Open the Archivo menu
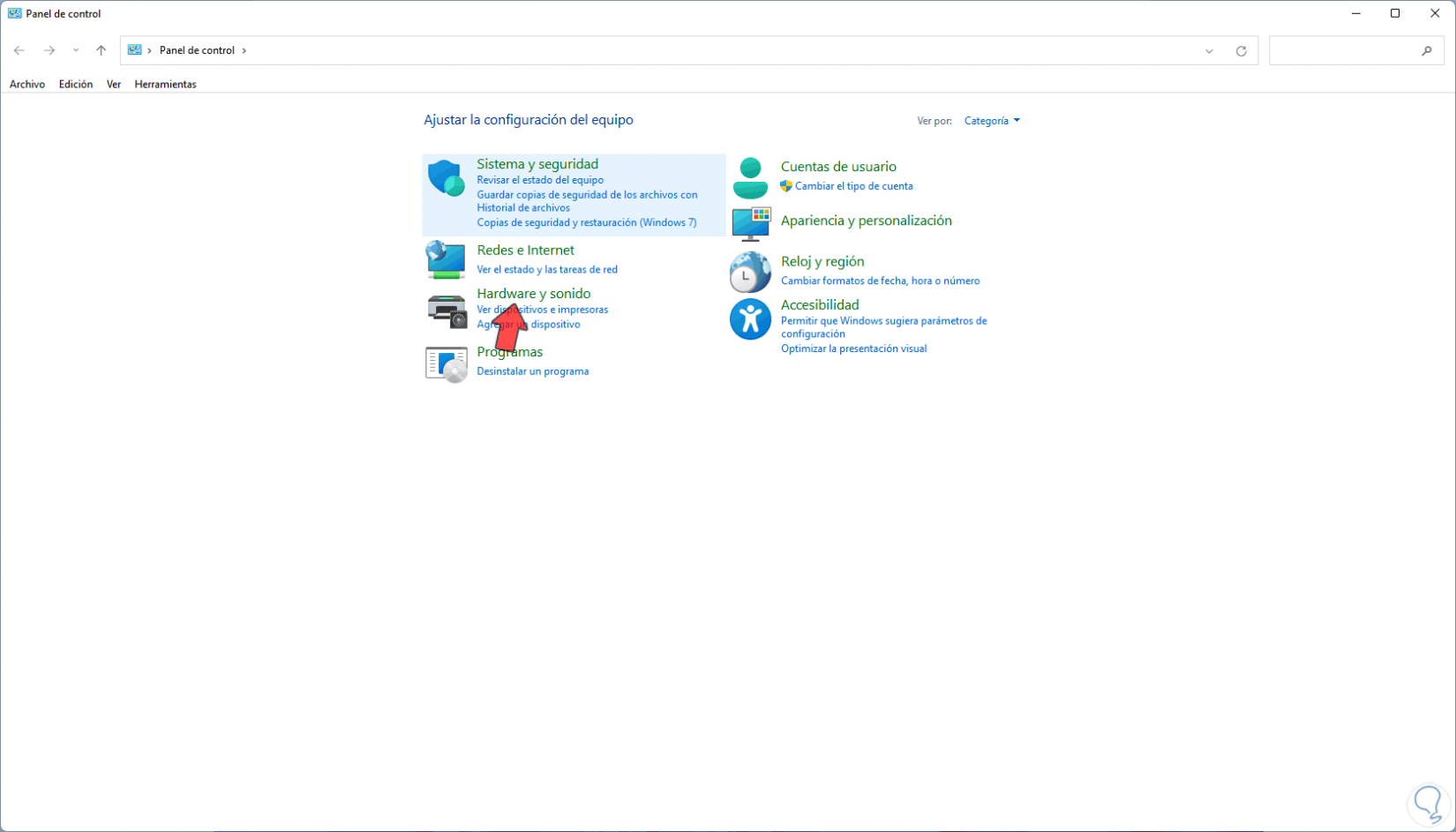Screen dimensions: 1456x832 coord(26,84)
